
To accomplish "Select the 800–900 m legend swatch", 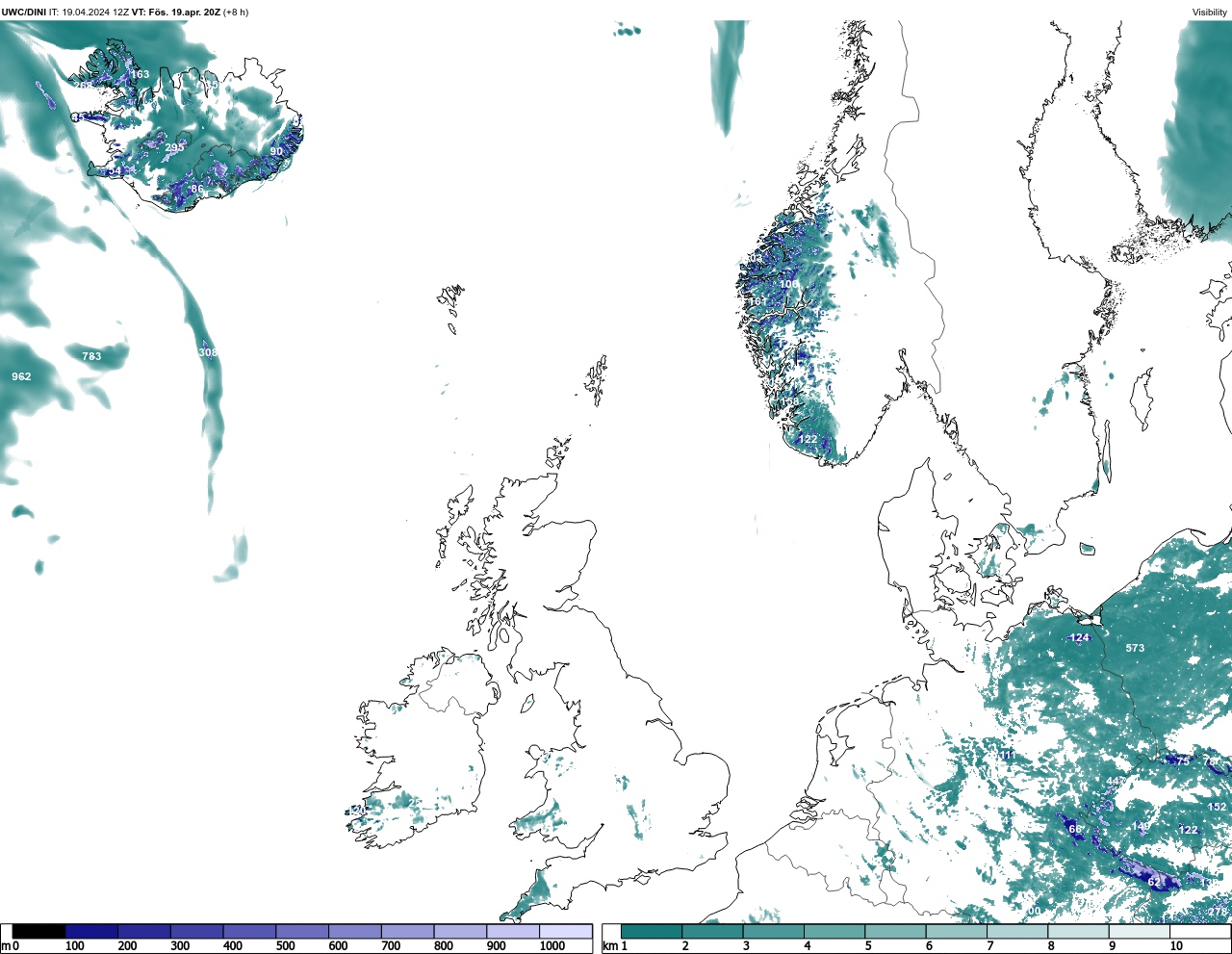I will pos(460,932).
